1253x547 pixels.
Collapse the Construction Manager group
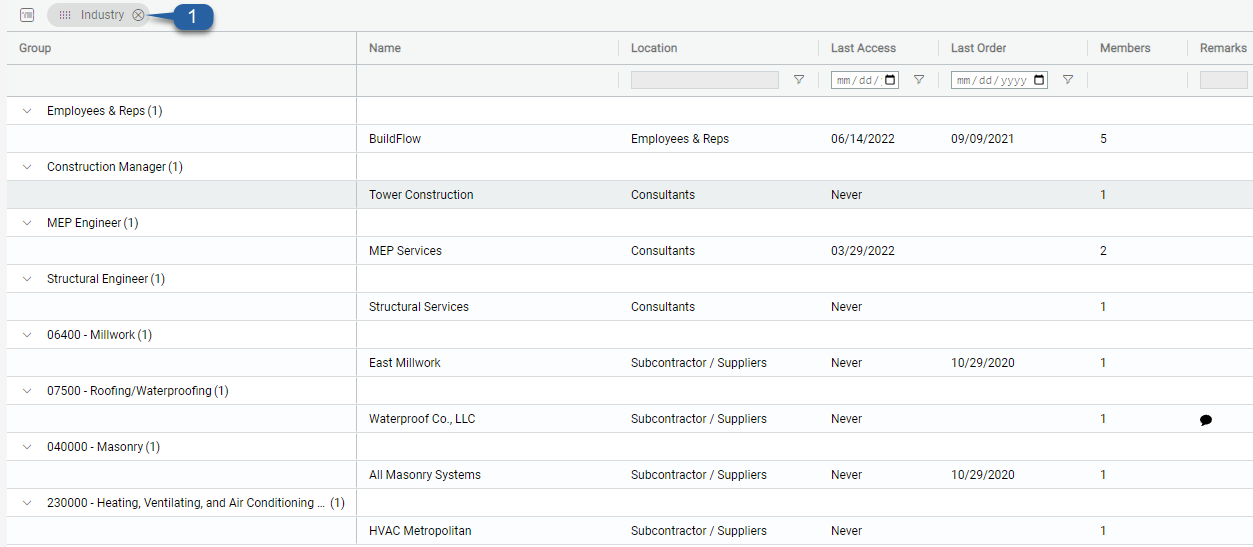[x=27, y=167]
